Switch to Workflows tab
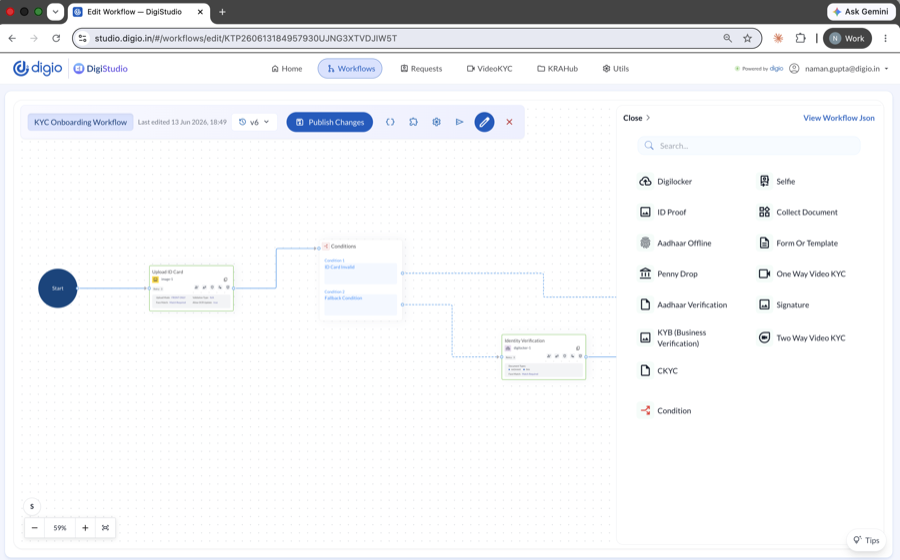The image size is (900, 560). pyautogui.click(x=350, y=68)
